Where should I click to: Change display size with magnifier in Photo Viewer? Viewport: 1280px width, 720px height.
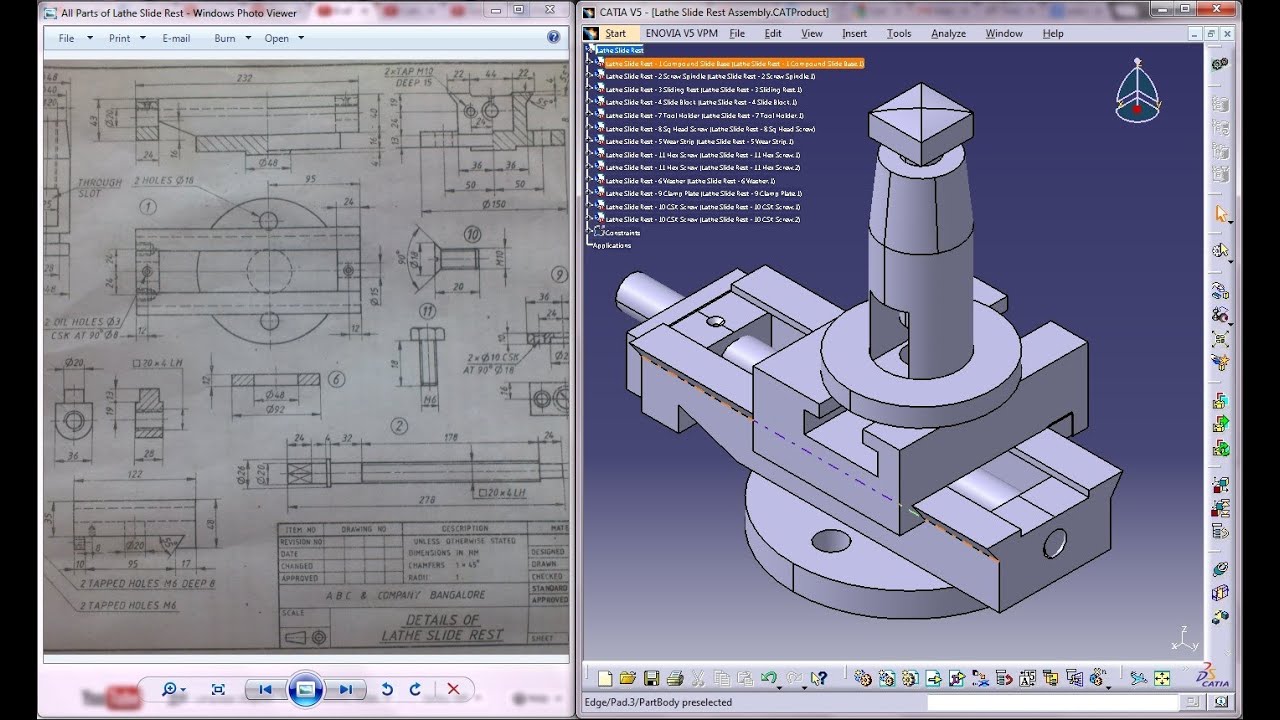pos(174,689)
